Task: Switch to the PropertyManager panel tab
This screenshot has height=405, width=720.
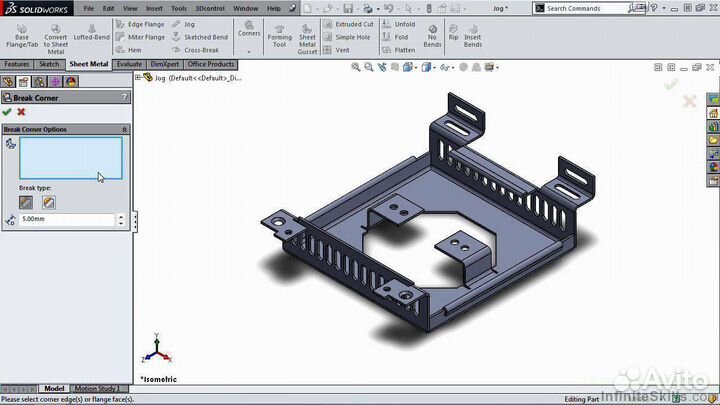Action: click(24, 82)
